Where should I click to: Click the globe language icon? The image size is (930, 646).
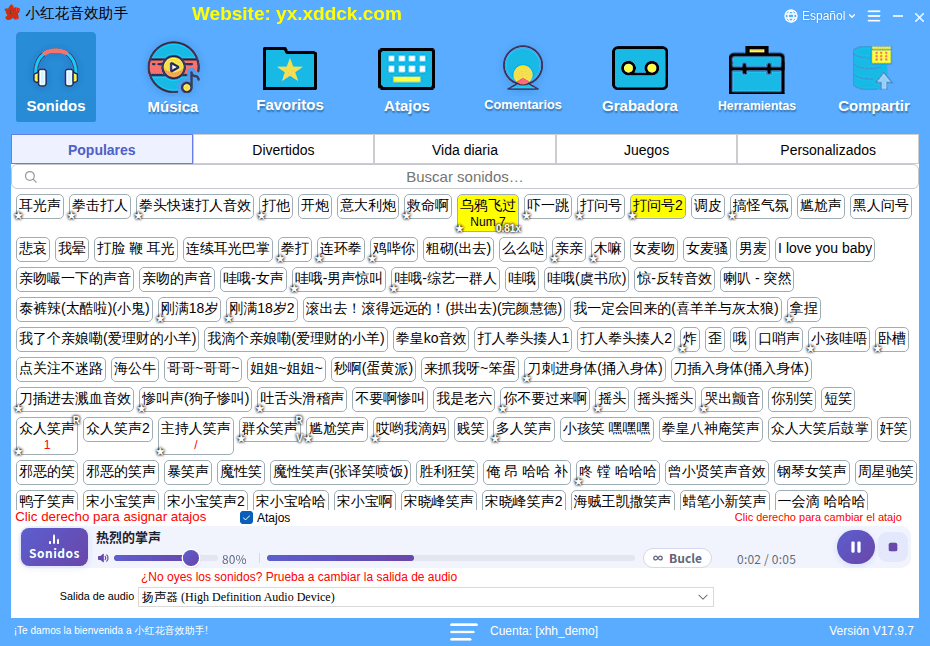point(791,16)
